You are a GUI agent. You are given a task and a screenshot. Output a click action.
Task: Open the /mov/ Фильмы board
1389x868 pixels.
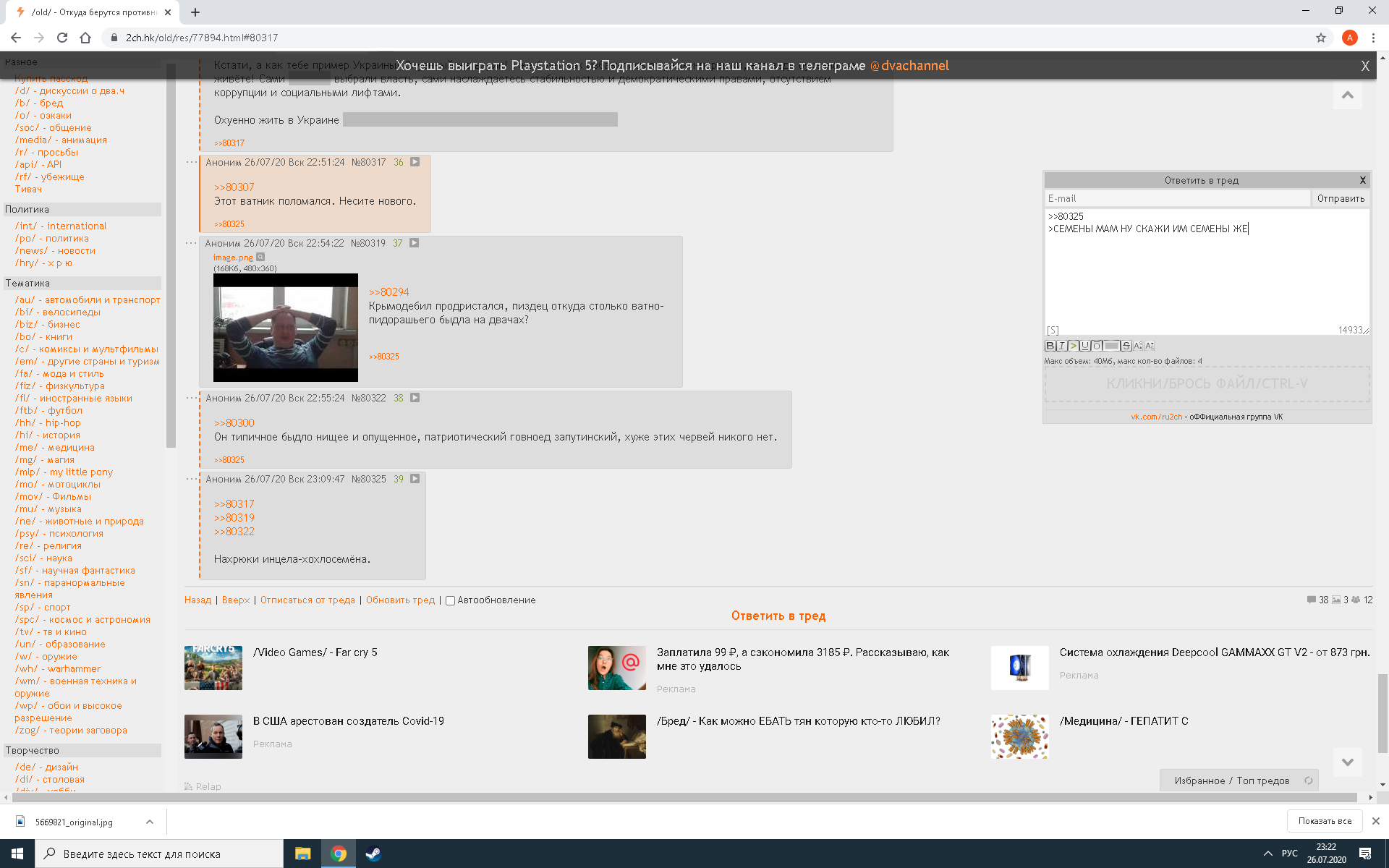pyautogui.click(x=53, y=496)
